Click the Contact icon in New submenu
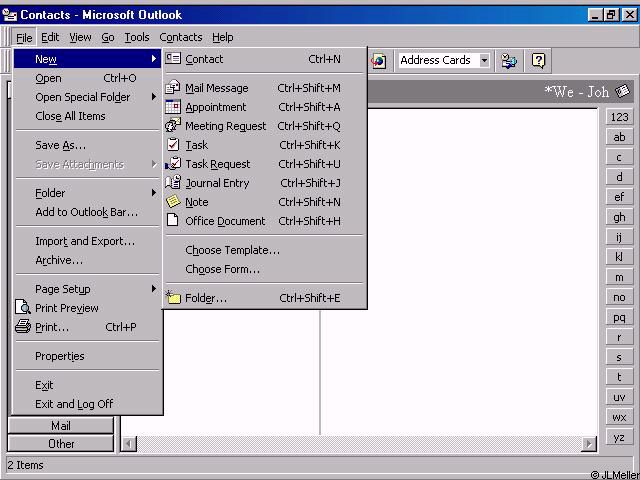This screenshot has width=640, height=480. (x=173, y=58)
